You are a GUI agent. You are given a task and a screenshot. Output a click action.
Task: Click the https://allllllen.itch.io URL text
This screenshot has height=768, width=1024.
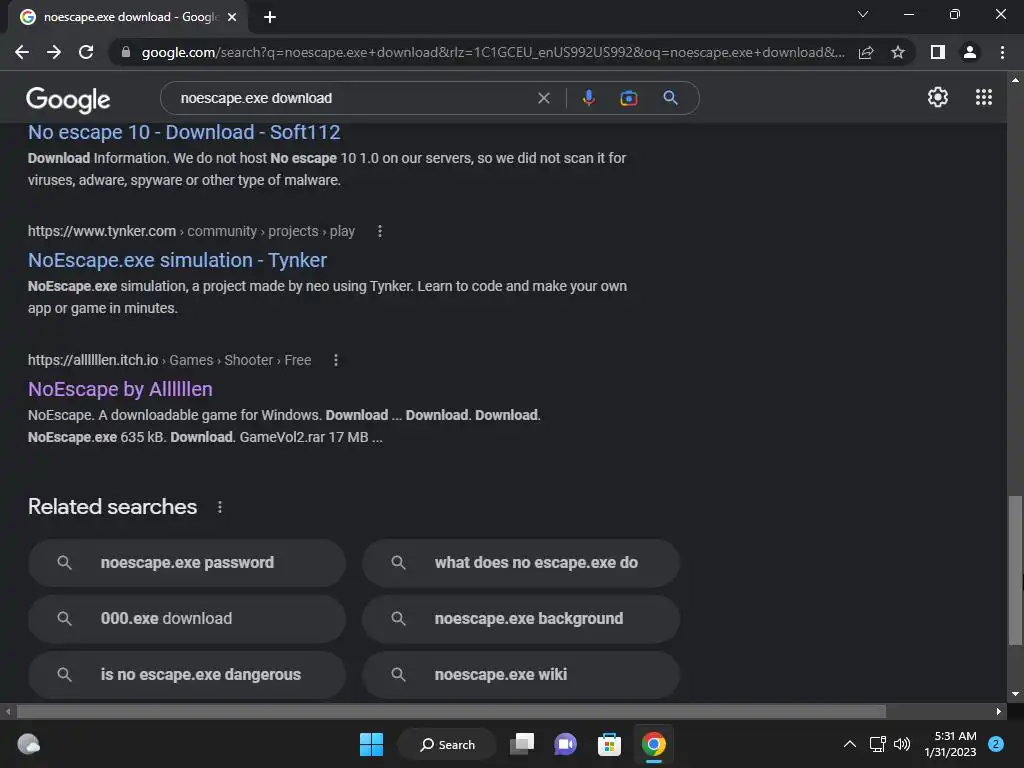tap(93, 360)
